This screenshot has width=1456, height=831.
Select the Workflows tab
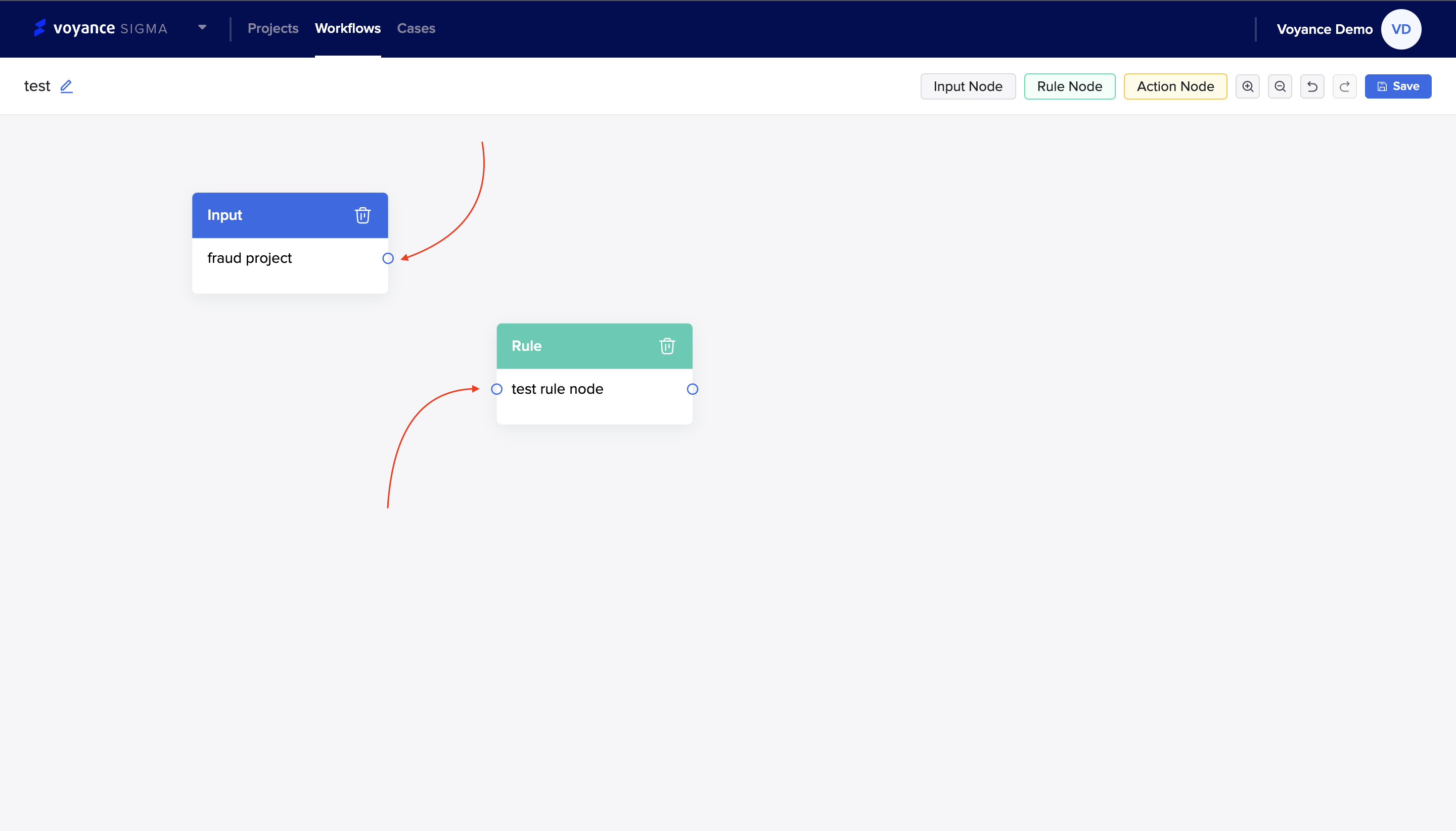(x=348, y=28)
